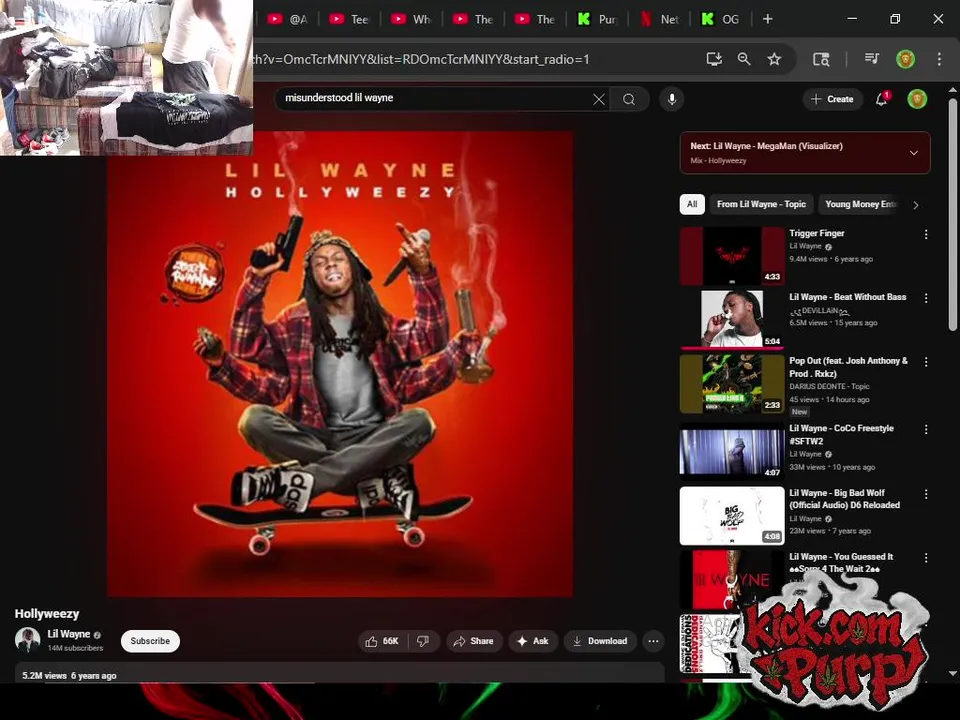Select the Young Money chip
960x720 pixels.
coord(860,204)
